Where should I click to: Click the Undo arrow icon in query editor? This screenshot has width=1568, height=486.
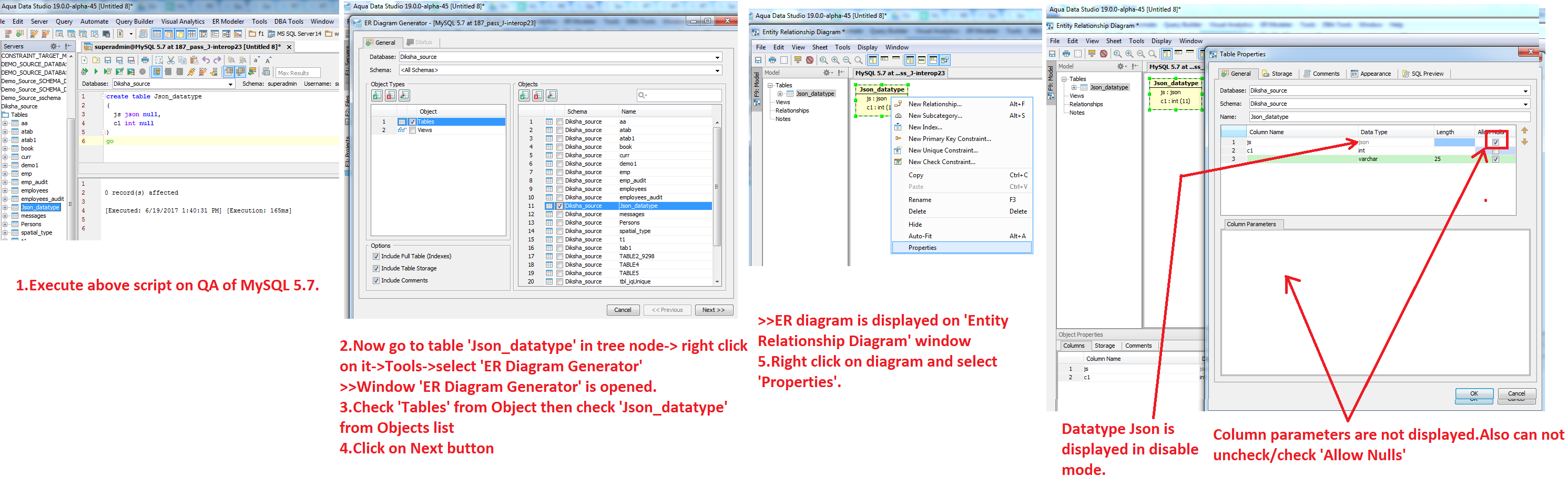(206, 60)
